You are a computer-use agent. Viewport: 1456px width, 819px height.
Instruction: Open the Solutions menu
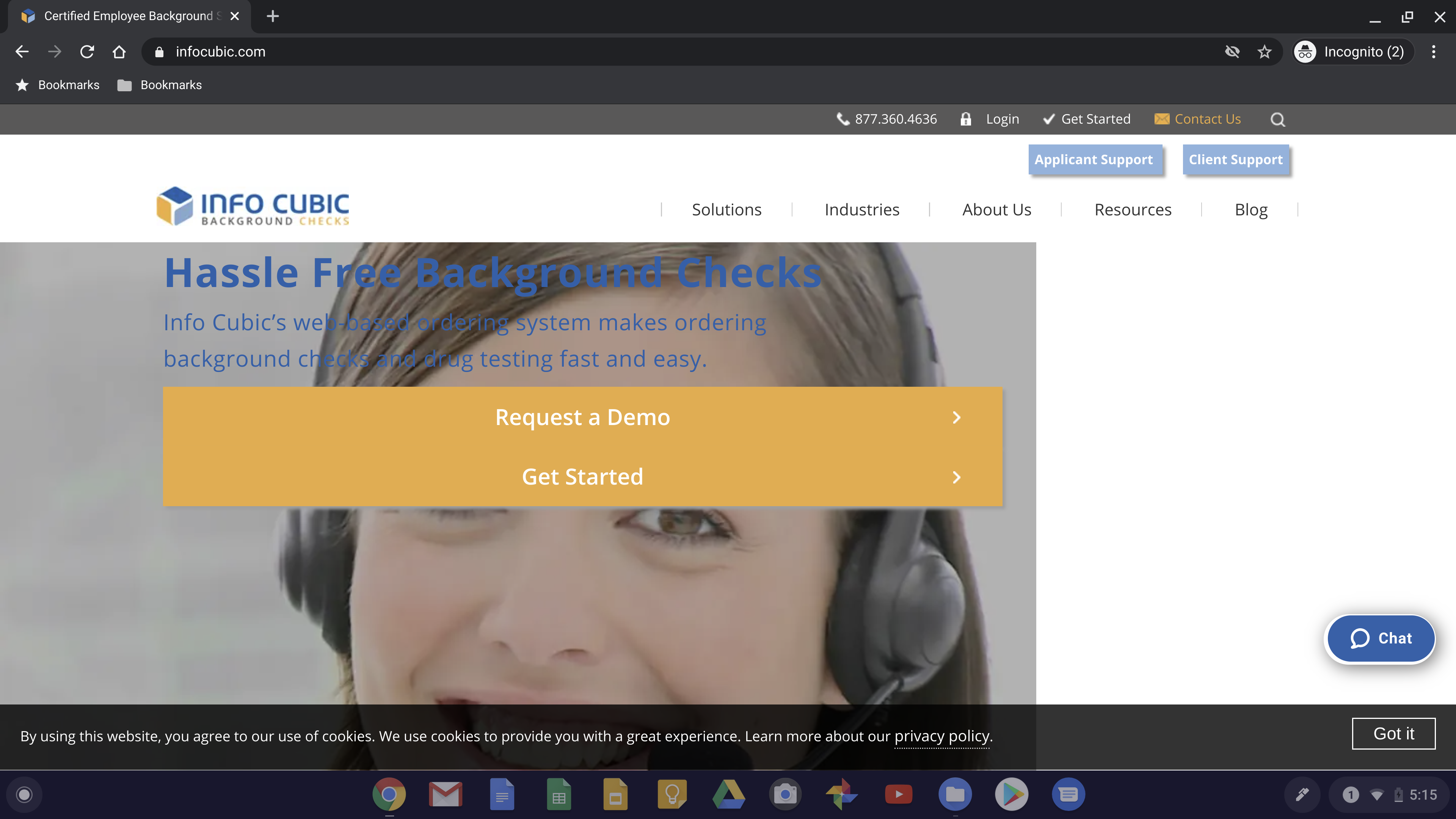tap(727, 210)
